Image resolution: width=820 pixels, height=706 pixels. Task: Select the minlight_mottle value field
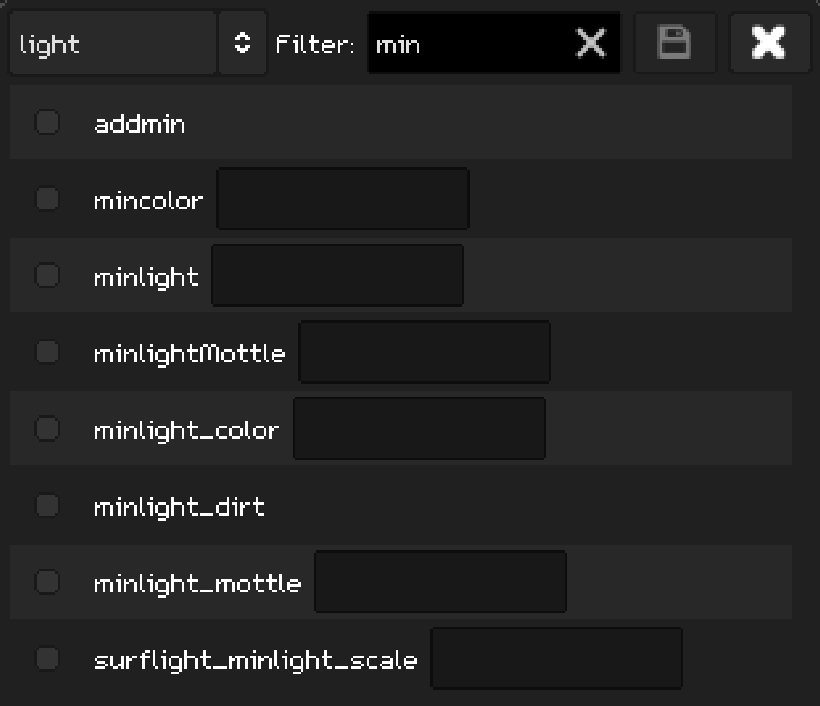pos(440,581)
